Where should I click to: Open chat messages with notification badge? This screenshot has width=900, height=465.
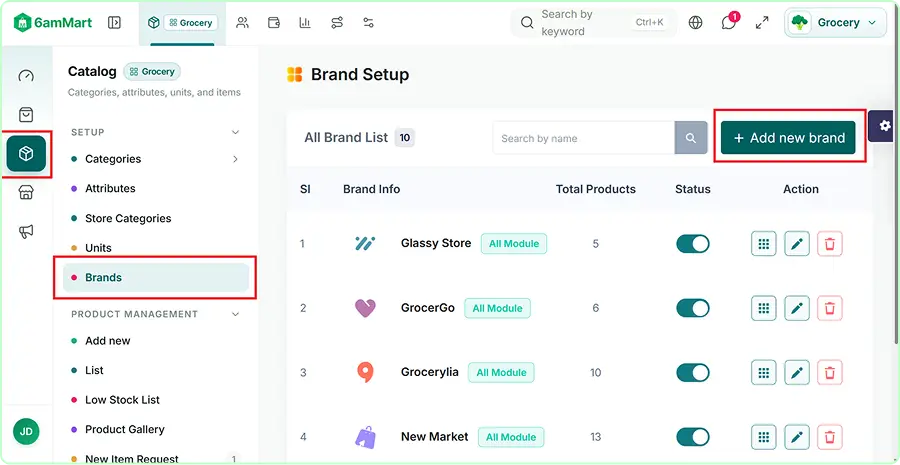pos(729,23)
